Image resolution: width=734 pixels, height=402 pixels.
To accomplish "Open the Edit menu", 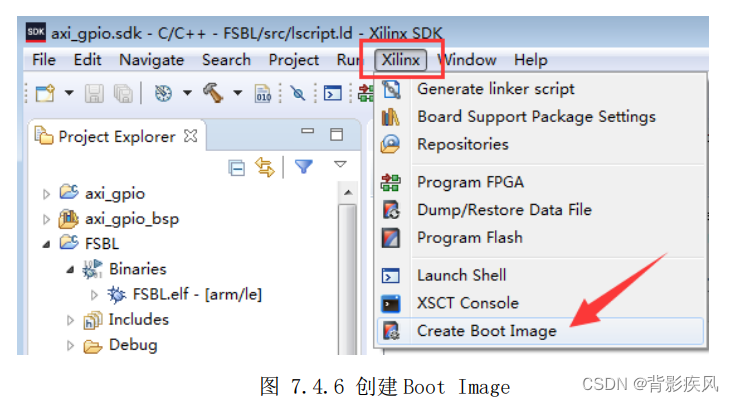I will tap(87, 60).
